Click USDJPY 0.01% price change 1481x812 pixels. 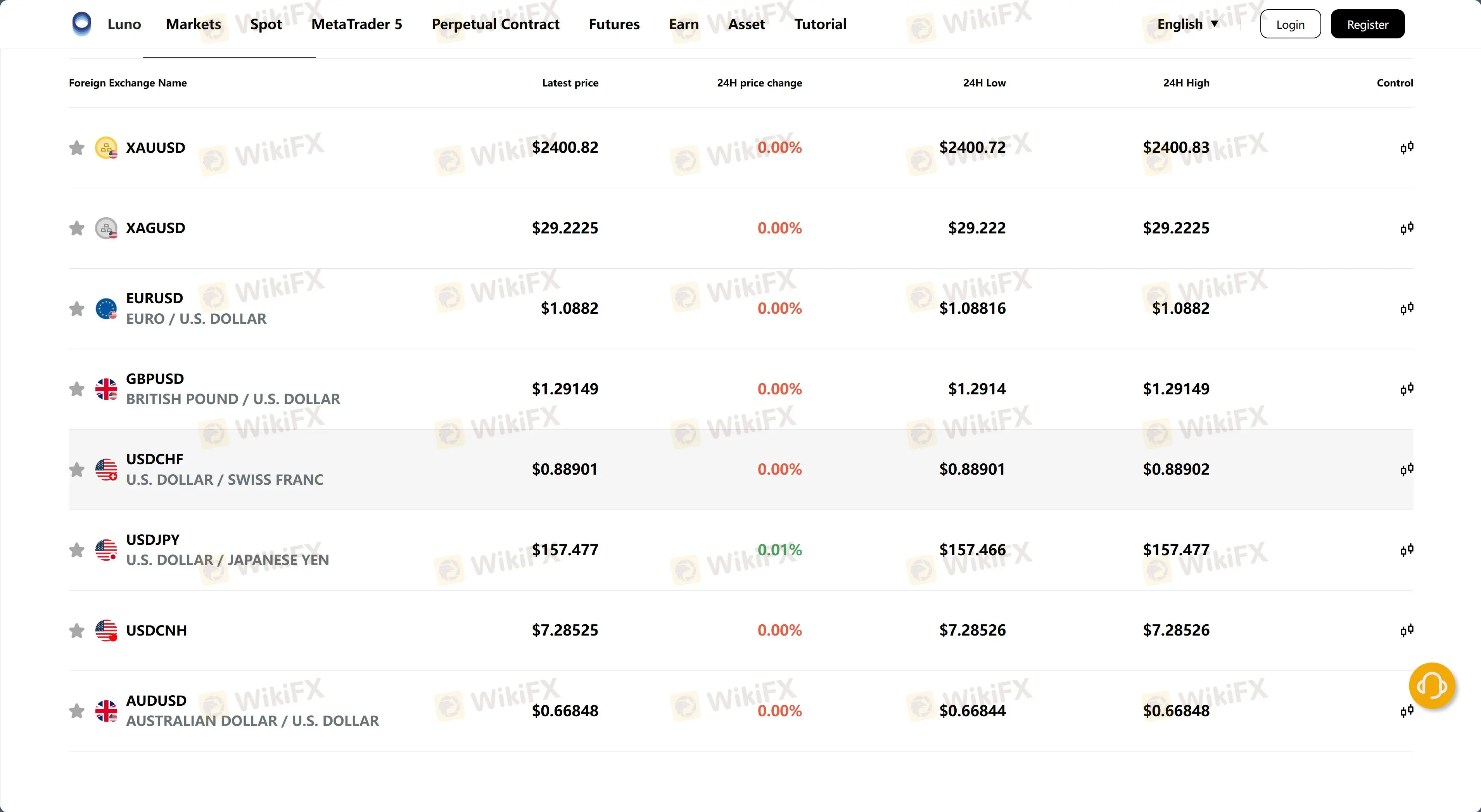pos(779,550)
